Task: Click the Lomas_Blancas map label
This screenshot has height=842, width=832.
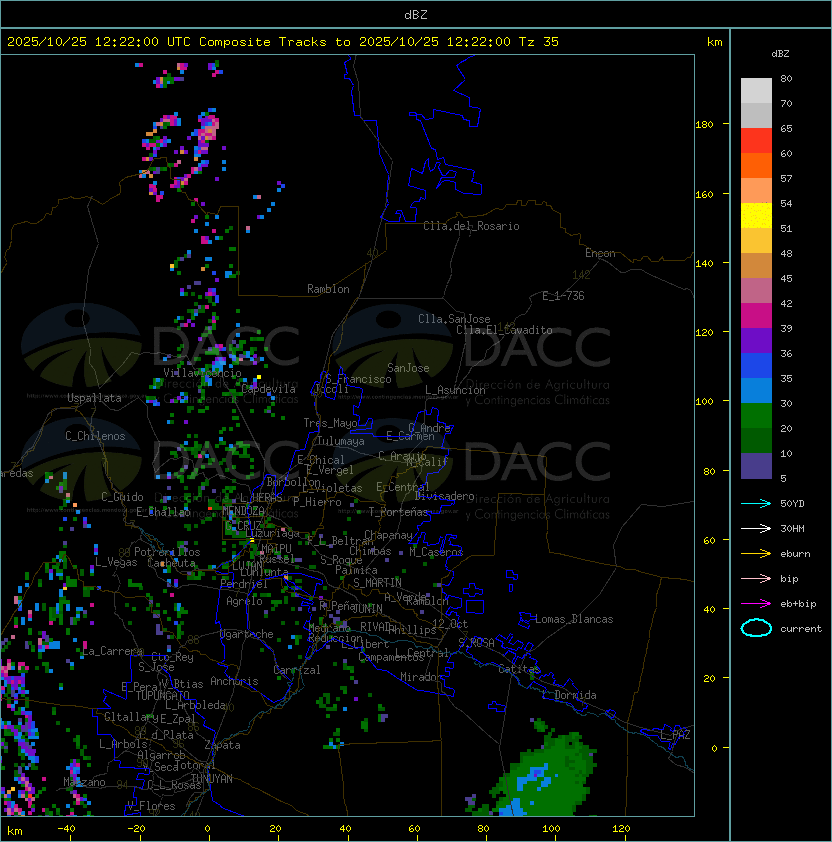Action: (x=574, y=619)
